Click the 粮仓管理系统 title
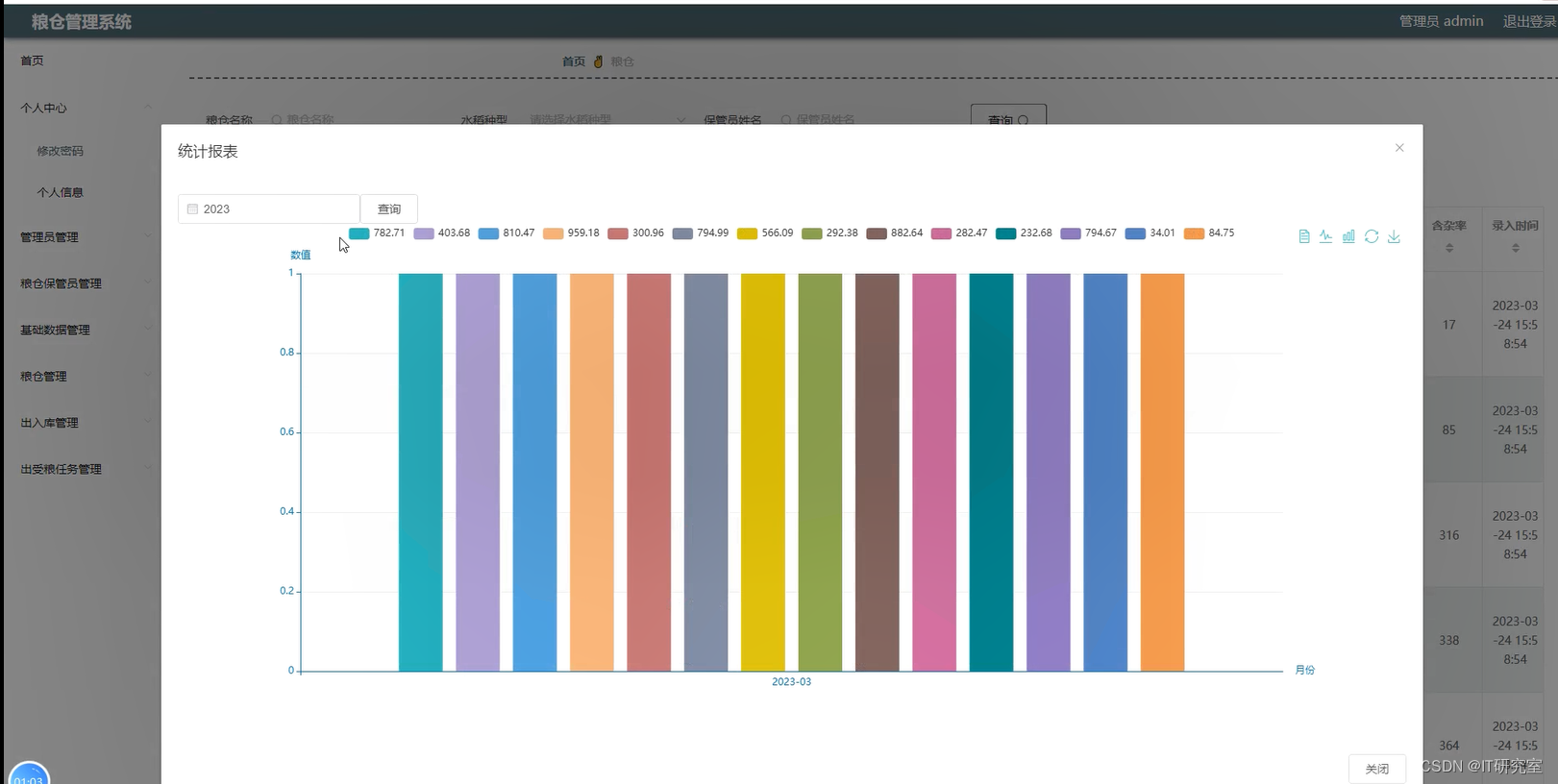1558x784 pixels. click(82, 21)
